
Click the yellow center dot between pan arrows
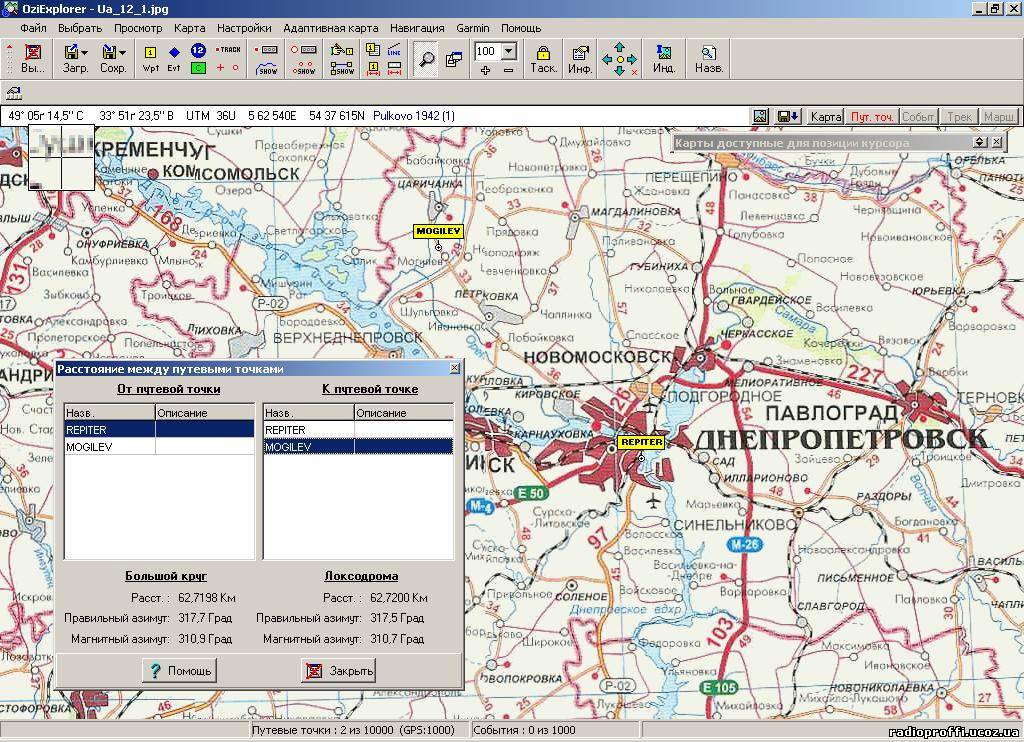click(620, 59)
